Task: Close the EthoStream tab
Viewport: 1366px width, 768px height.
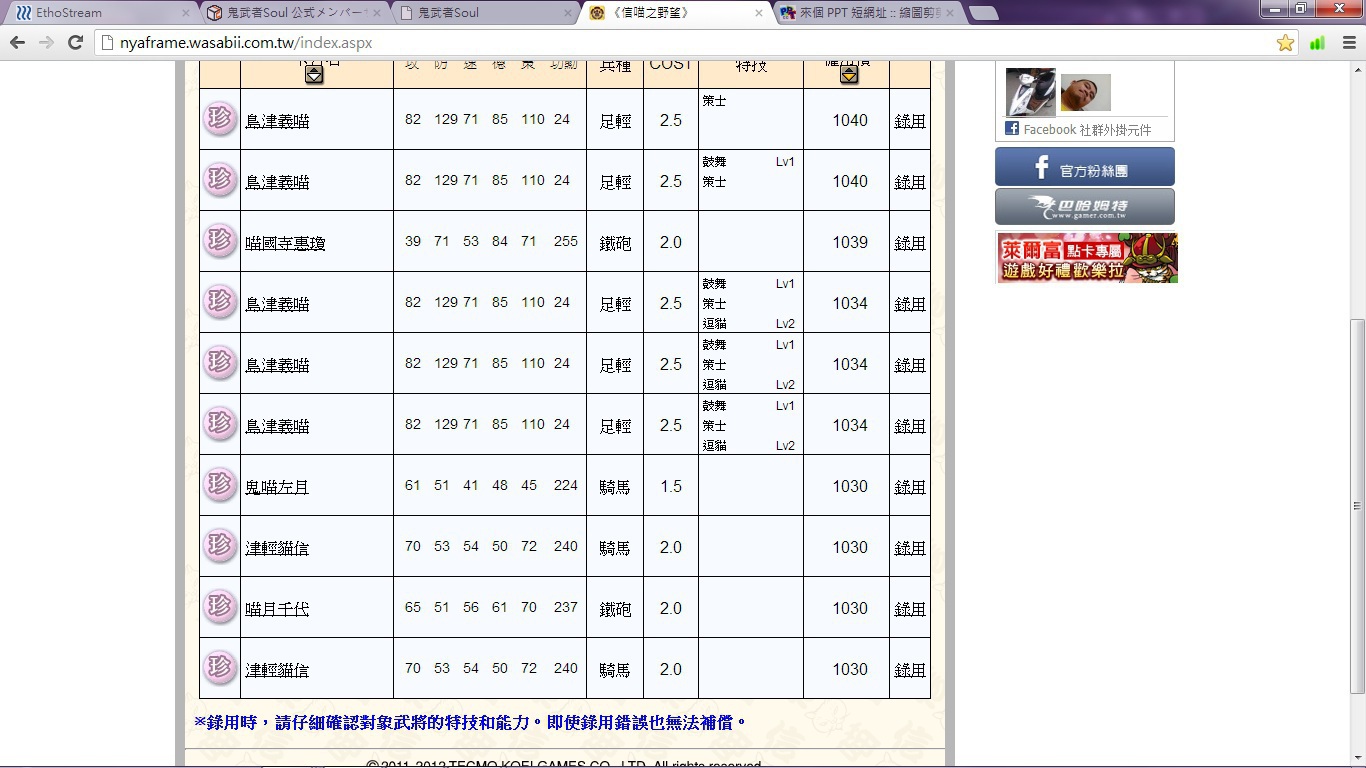Action: 186,13
